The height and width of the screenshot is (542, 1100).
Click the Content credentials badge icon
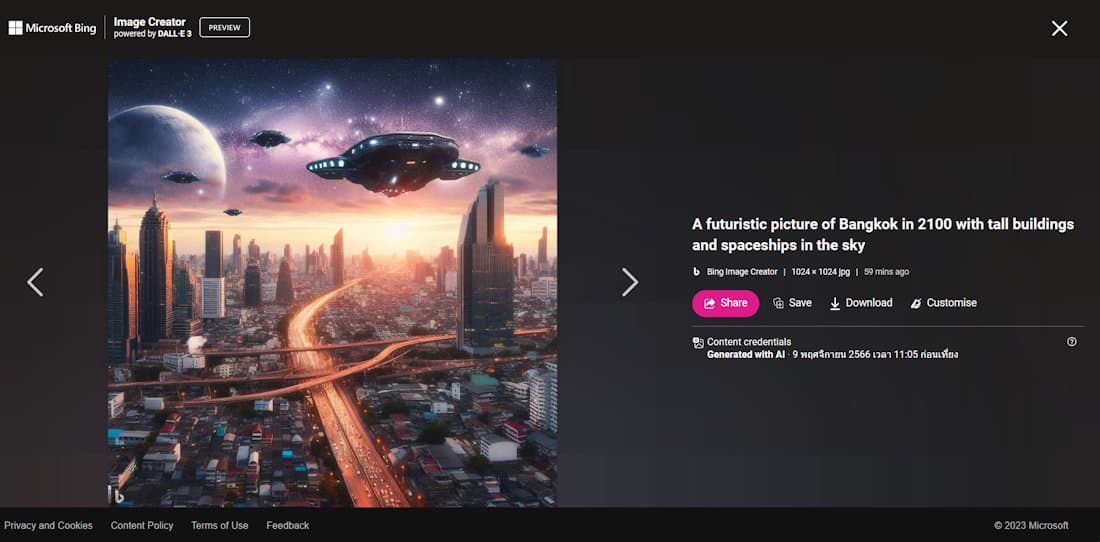pos(697,342)
